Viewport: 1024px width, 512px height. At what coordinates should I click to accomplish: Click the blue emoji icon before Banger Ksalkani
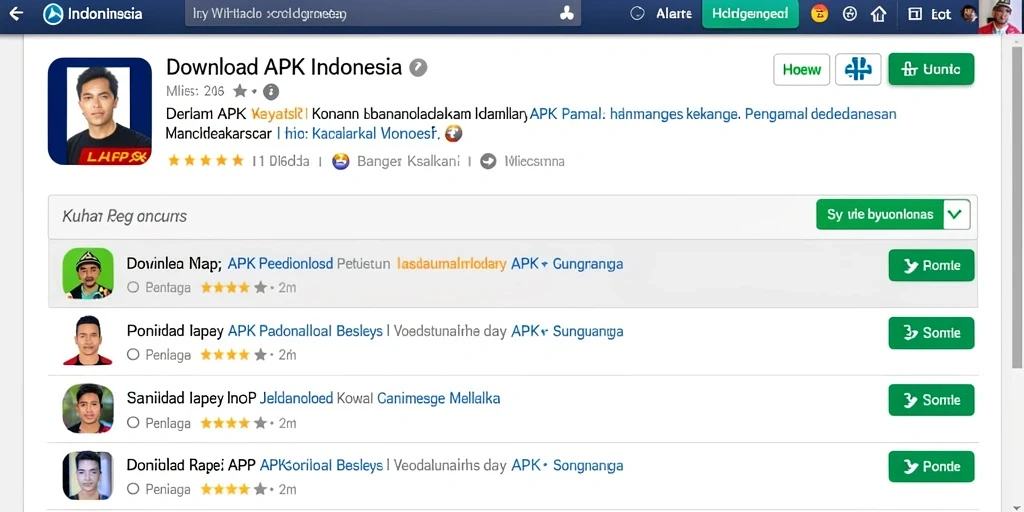pyautogui.click(x=341, y=161)
